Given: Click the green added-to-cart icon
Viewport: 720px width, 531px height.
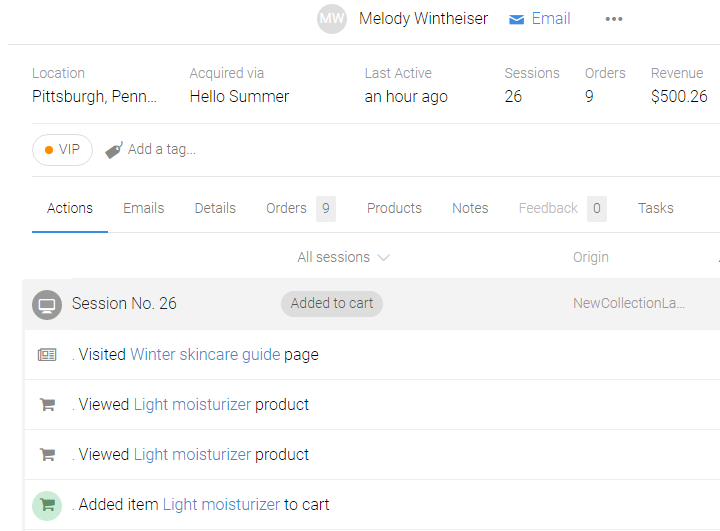Looking at the screenshot, I should (x=47, y=505).
